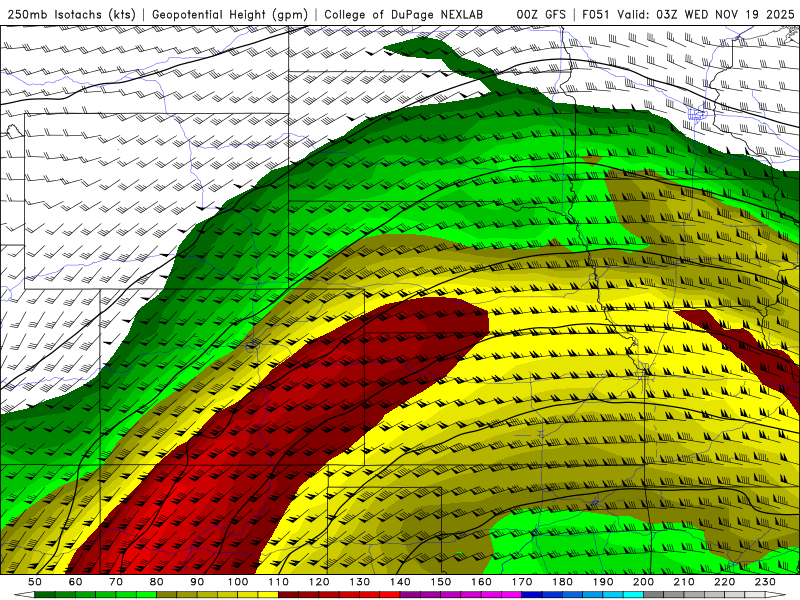Select the dark blue swatch right of 170
800x600 pixels.
coord(532,595)
